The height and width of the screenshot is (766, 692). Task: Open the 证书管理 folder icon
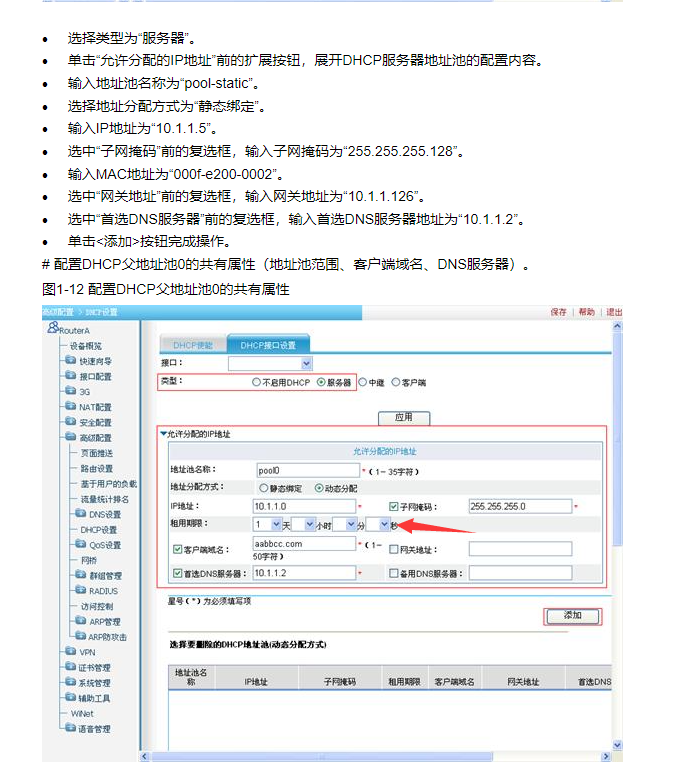point(71,667)
